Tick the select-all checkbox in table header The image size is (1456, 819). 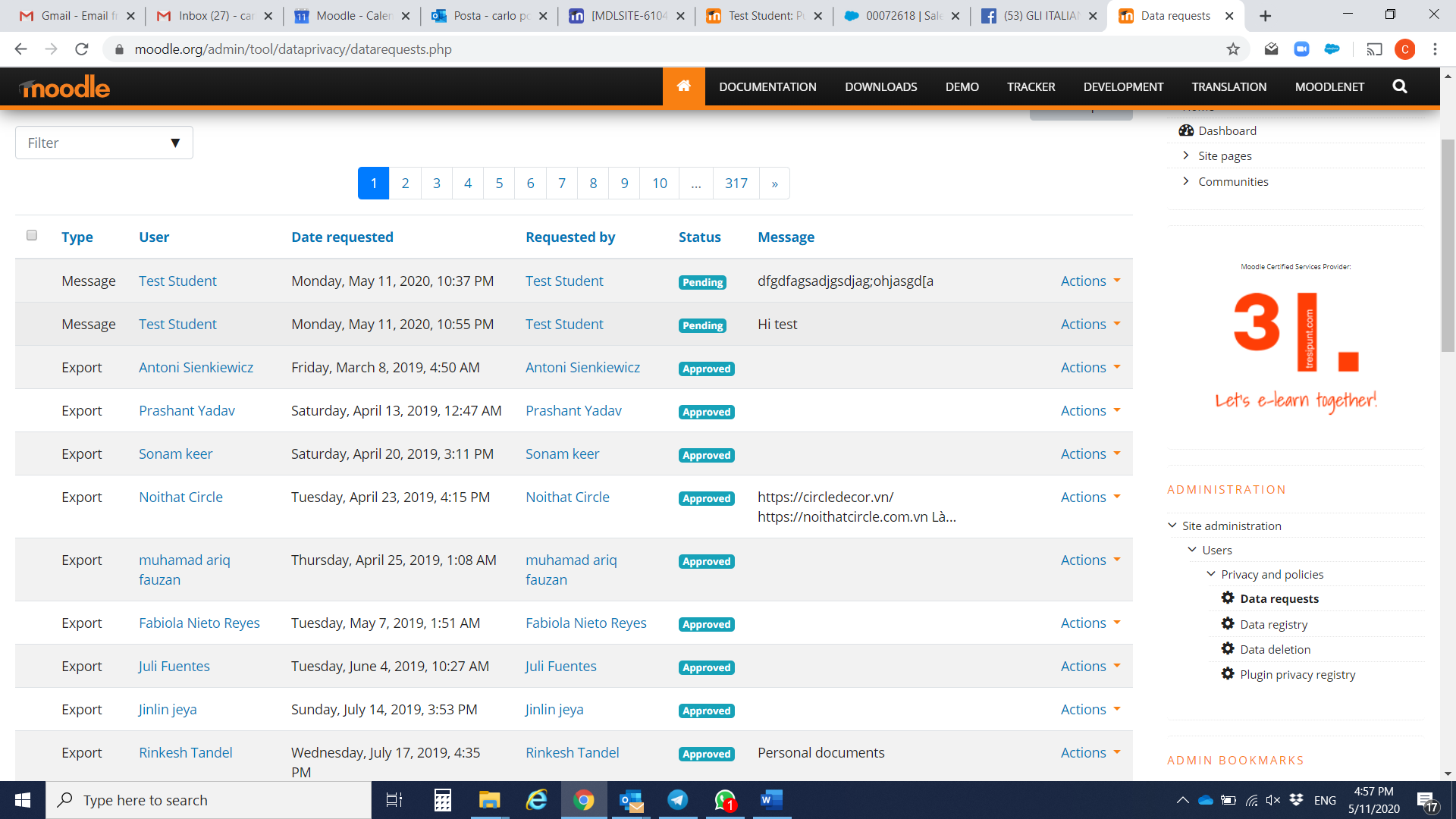click(x=32, y=235)
